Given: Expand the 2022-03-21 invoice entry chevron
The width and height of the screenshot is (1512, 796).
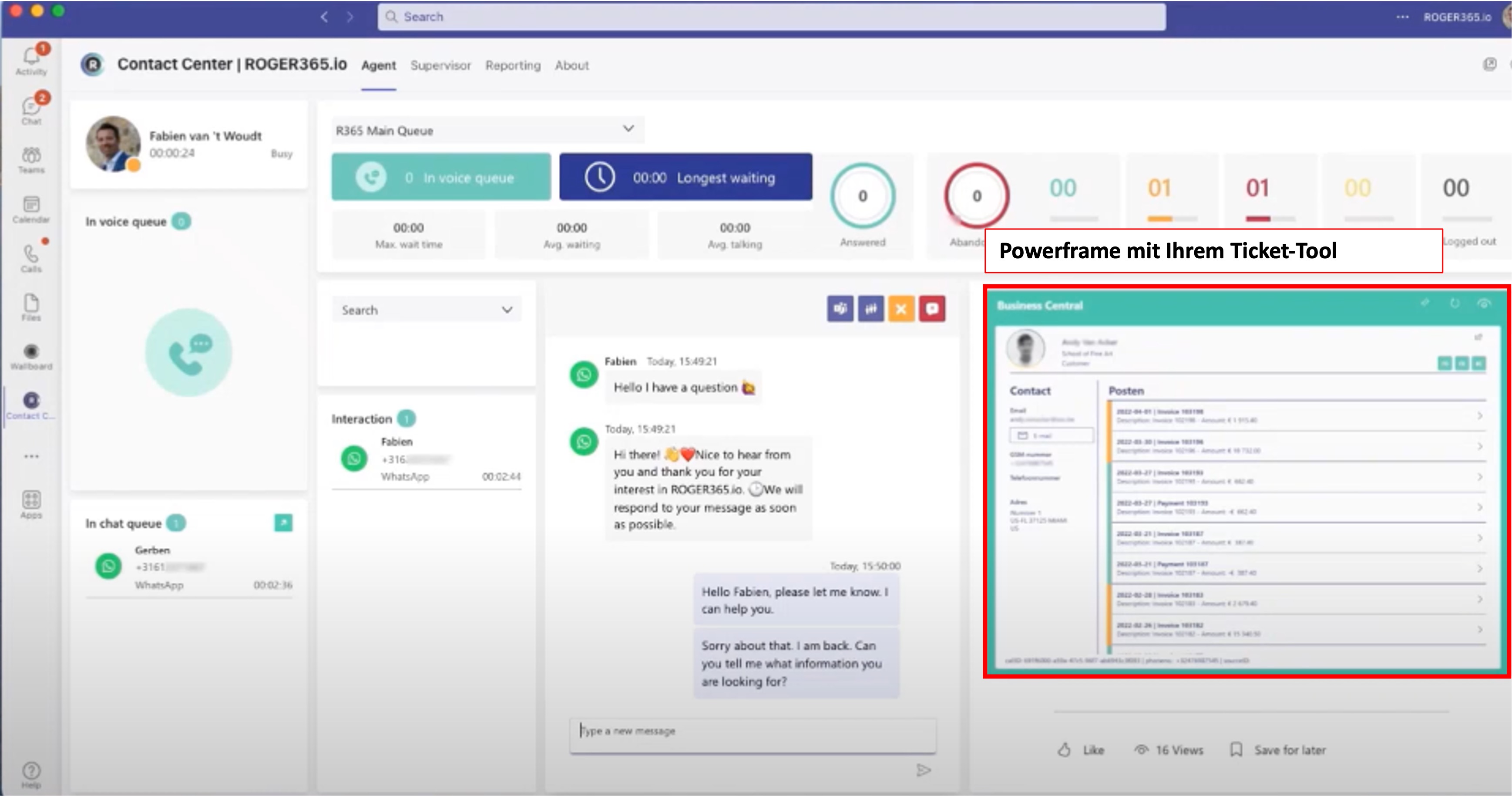Looking at the screenshot, I should (x=1480, y=537).
